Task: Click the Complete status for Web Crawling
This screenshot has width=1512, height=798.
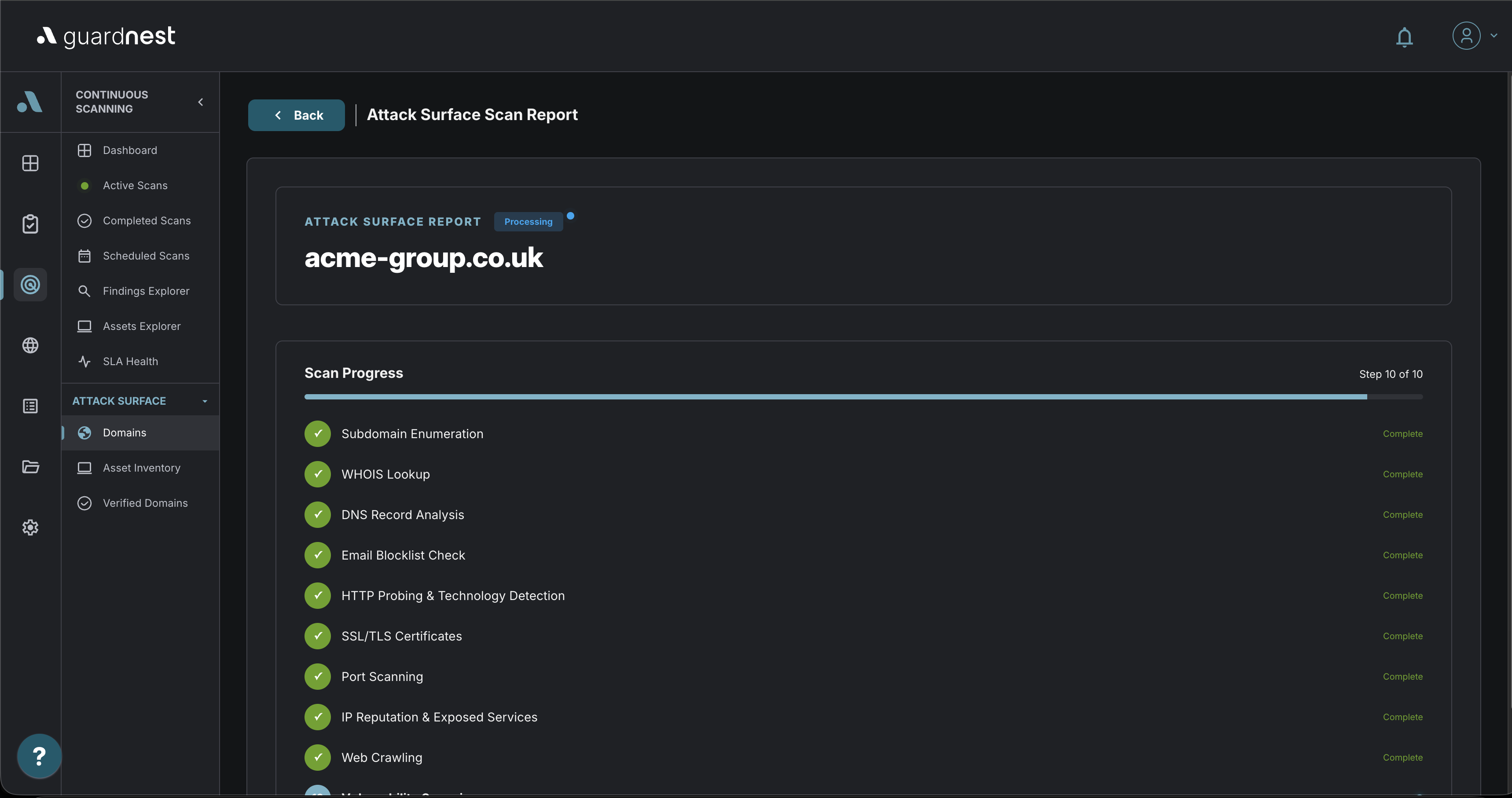Action: [x=1402, y=758]
